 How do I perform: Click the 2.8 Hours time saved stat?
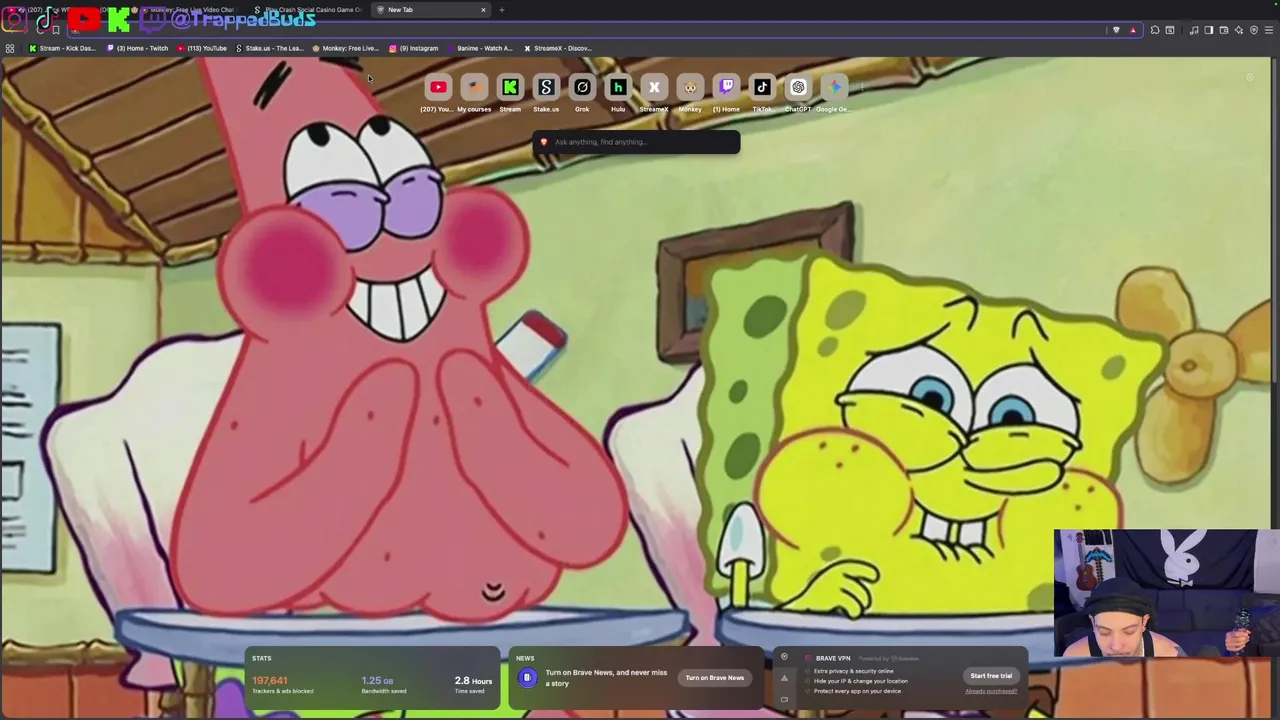(473, 684)
